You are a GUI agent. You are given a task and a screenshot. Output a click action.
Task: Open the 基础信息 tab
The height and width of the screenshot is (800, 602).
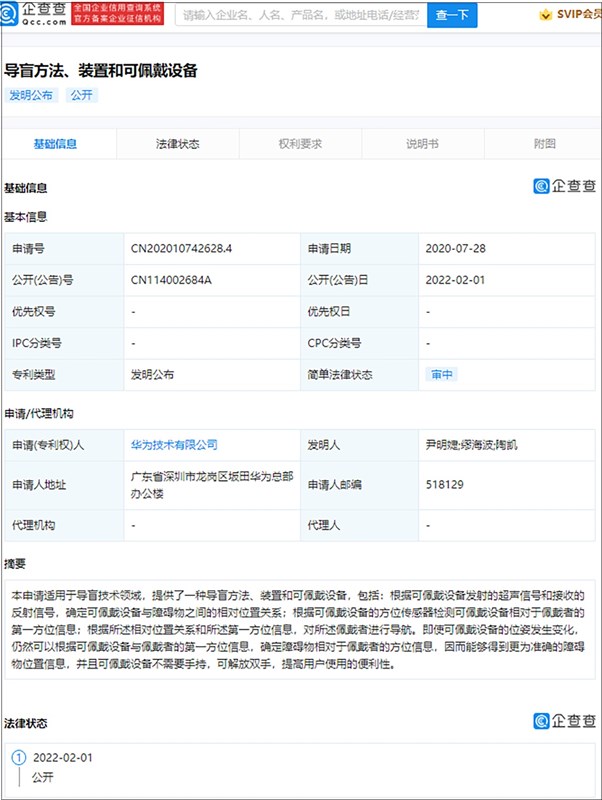point(55,144)
